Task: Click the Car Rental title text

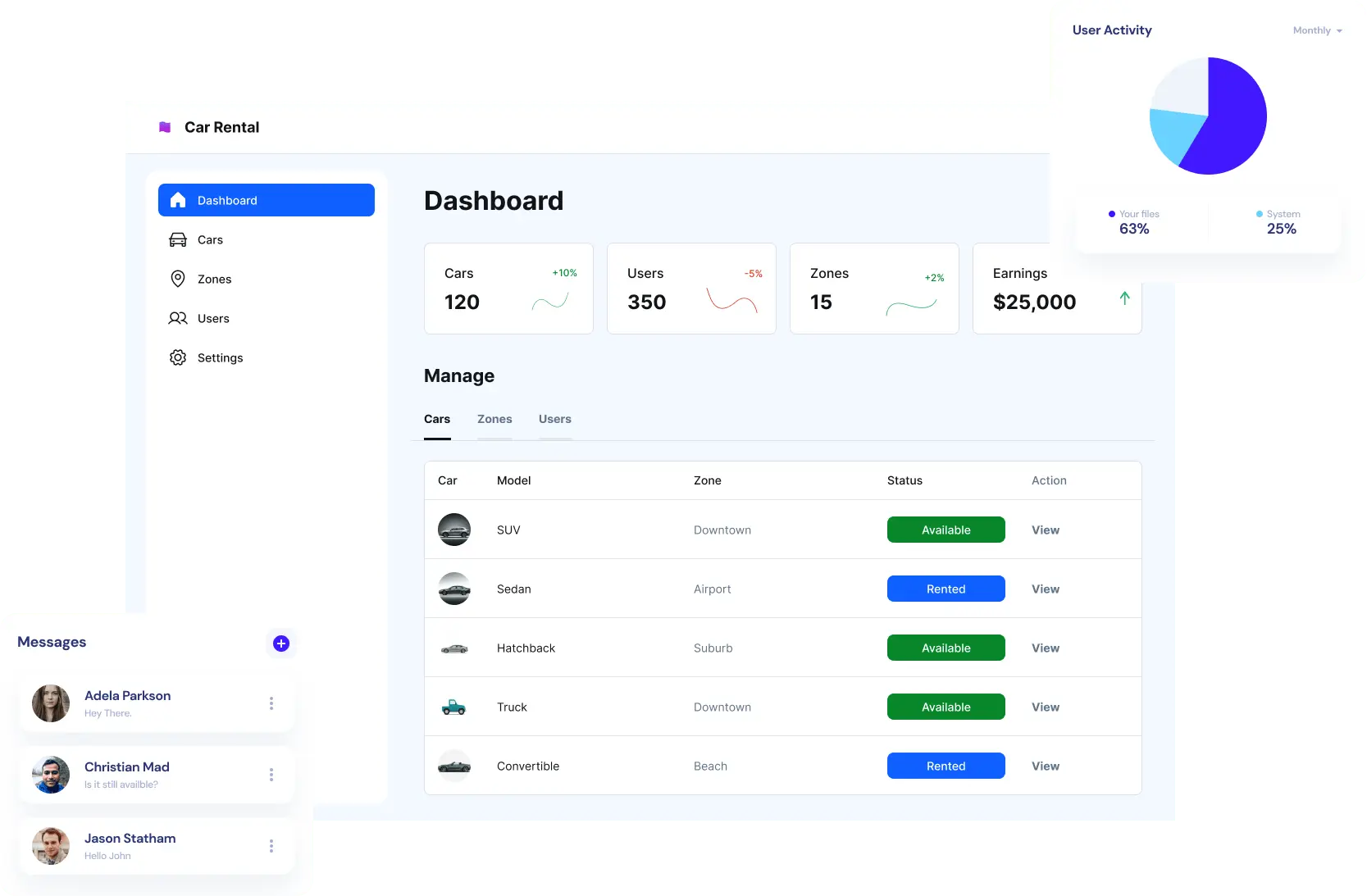Action: pyautogui.click(x=222, y=127)
